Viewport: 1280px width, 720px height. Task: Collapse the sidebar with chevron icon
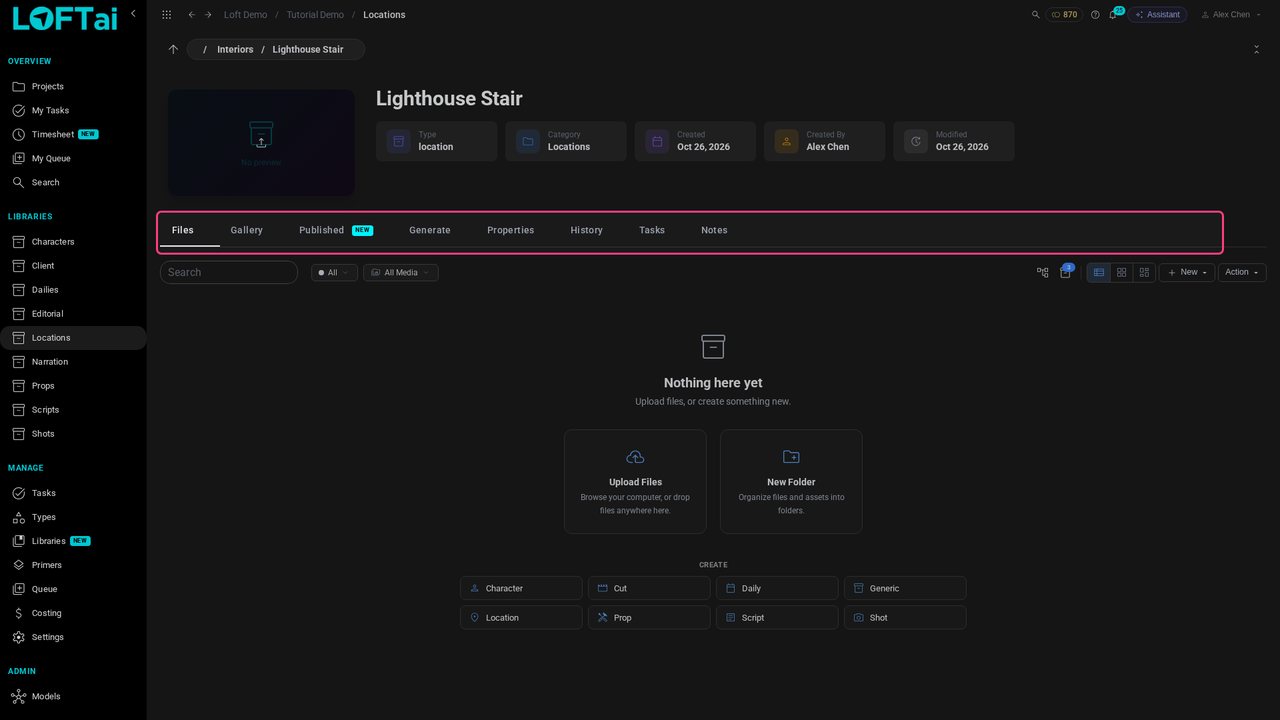pyautogui.click(x=133, y=14)
